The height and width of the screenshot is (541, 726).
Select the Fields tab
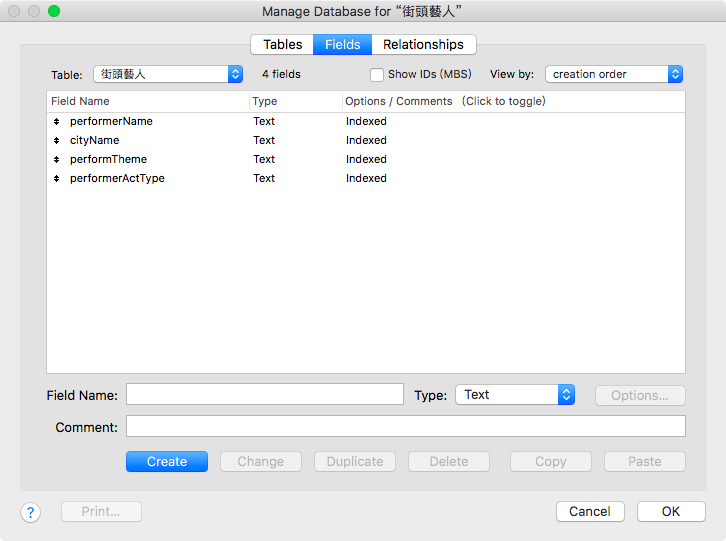[x=343, y=44]
